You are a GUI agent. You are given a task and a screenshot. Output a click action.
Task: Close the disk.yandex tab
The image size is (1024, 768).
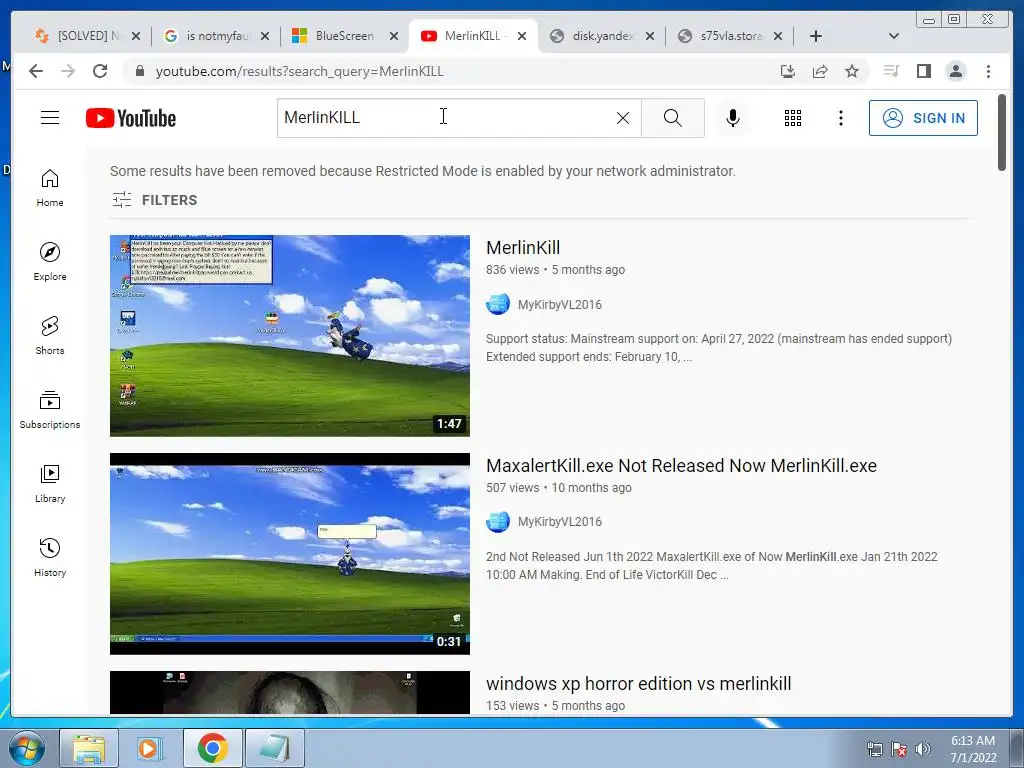[650, 36]
